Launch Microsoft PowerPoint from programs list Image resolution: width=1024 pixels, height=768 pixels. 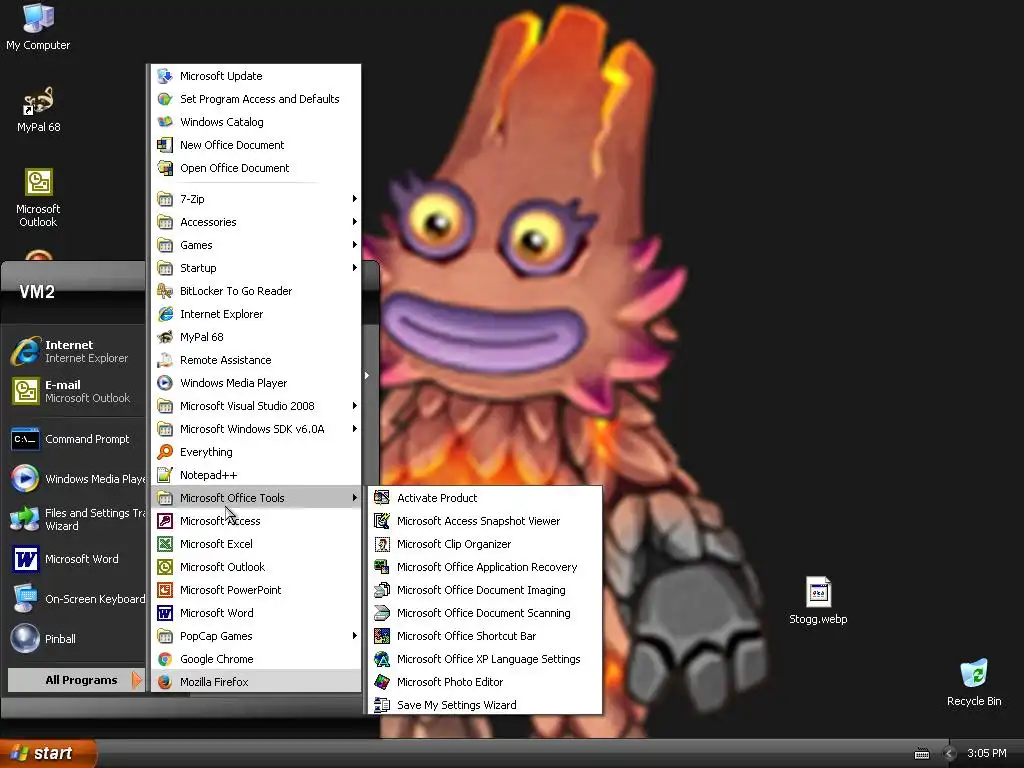pyautogui.click(x=255, y=590)
